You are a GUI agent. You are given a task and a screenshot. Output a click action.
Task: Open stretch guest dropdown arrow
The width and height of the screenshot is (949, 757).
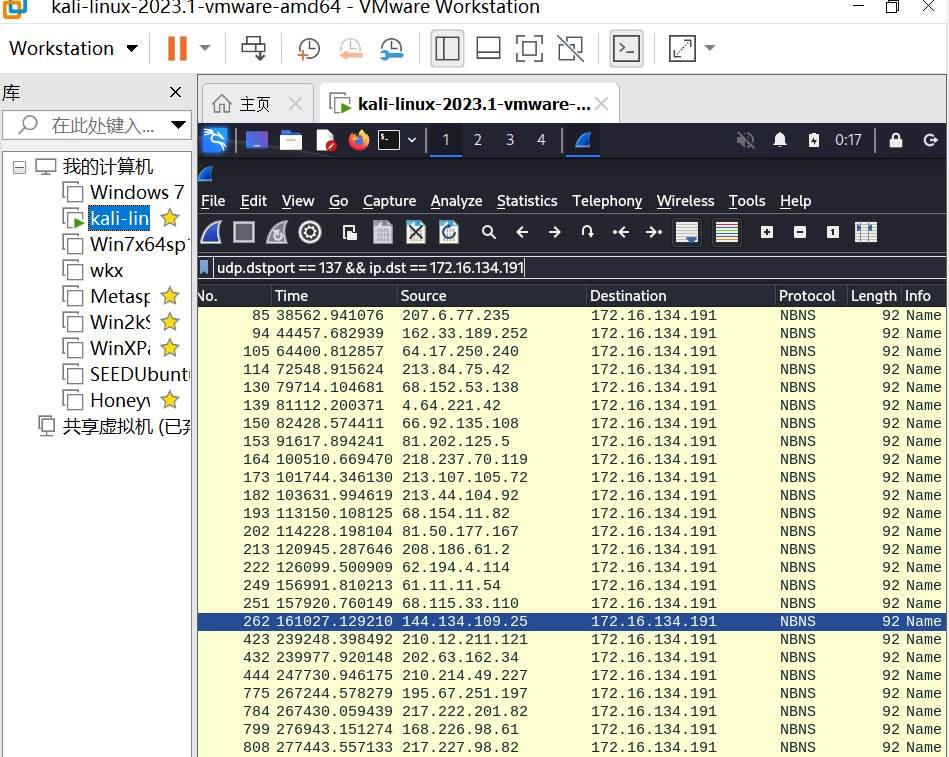(710, 48)
